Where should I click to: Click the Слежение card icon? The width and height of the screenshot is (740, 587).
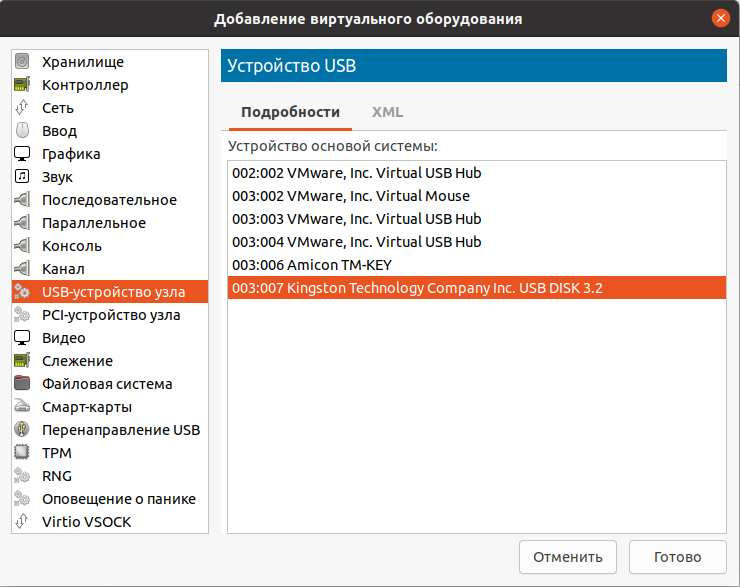click(22, 361)
